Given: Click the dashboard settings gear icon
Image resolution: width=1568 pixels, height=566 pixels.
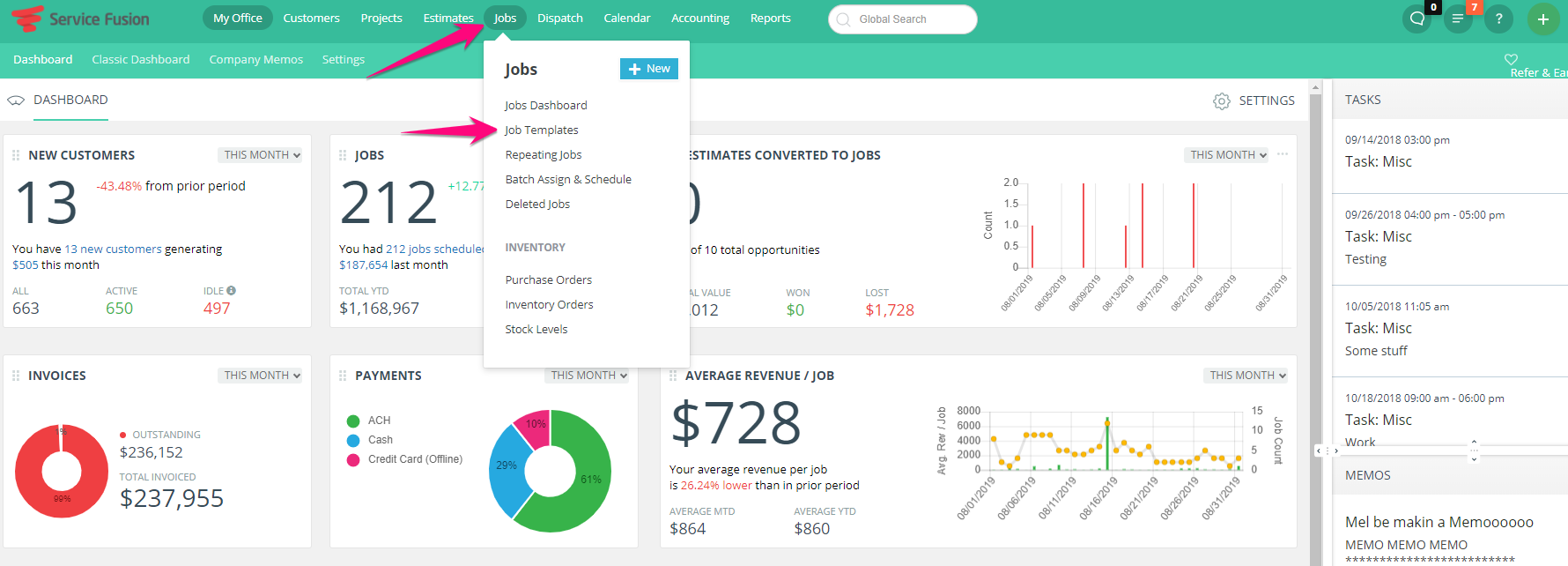Looking at the screenshot, I should click(x=1222, y=101).
